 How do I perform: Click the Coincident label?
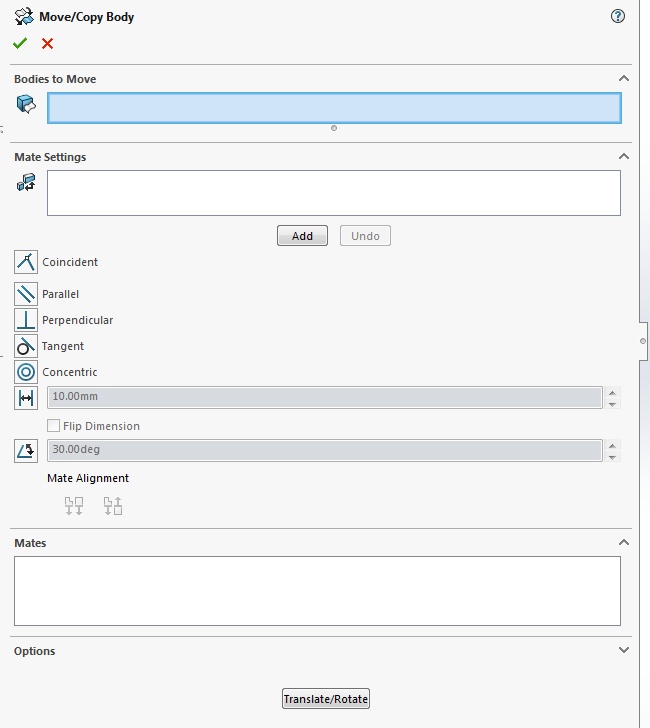point(70,262)
